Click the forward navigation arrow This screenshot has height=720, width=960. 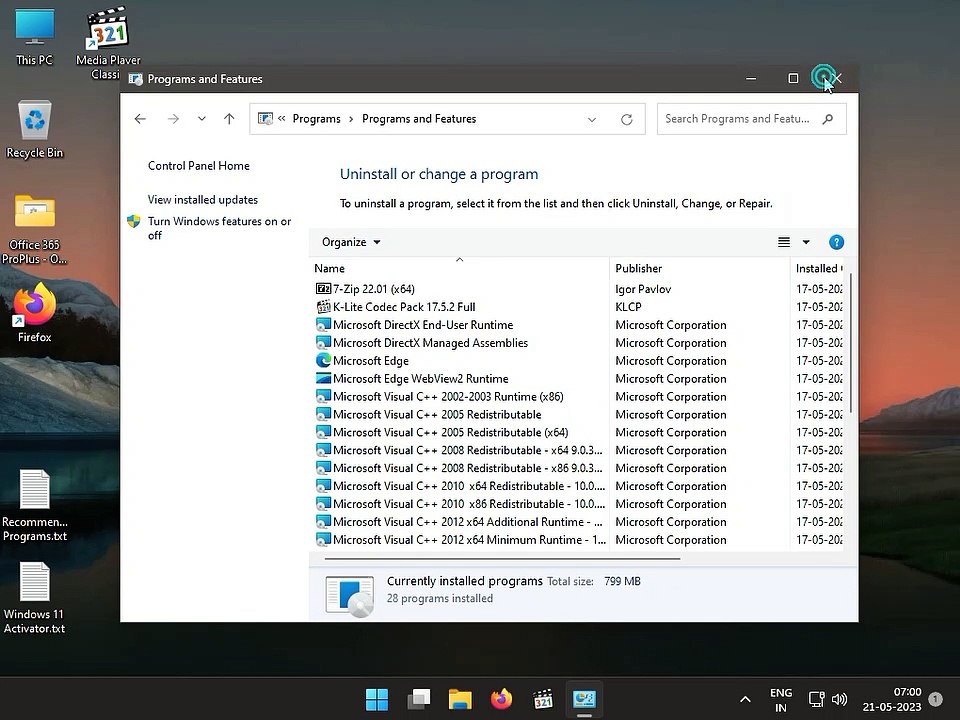[173, 119]
